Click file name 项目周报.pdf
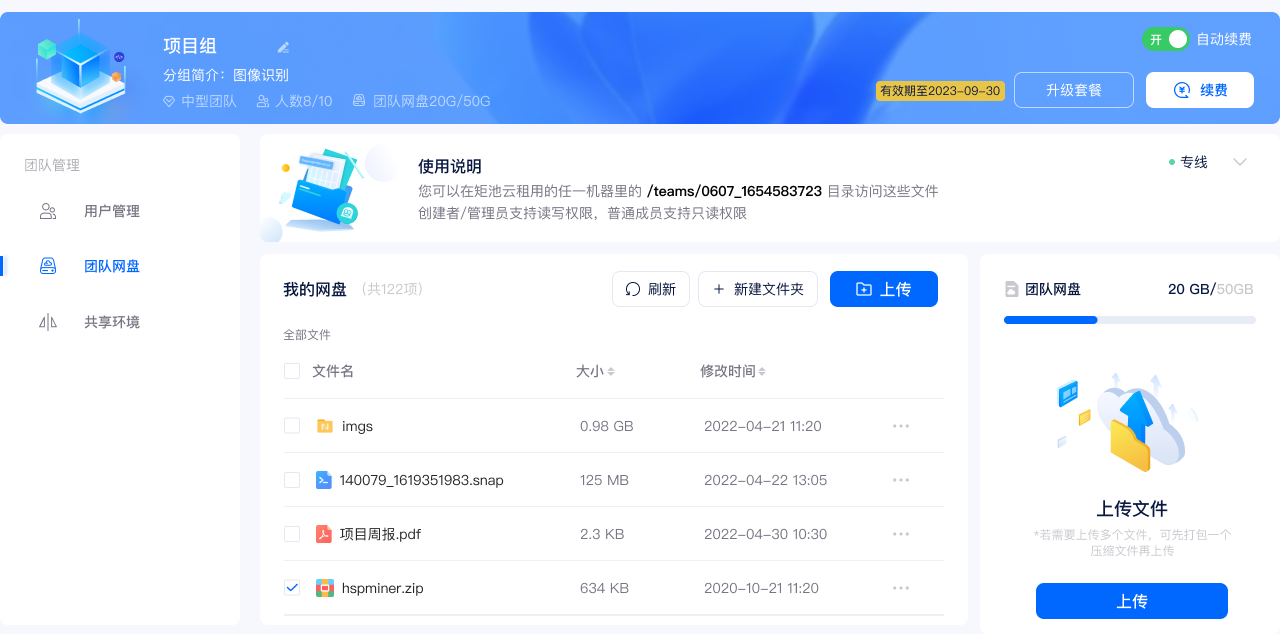 click(x=380, y=534)
